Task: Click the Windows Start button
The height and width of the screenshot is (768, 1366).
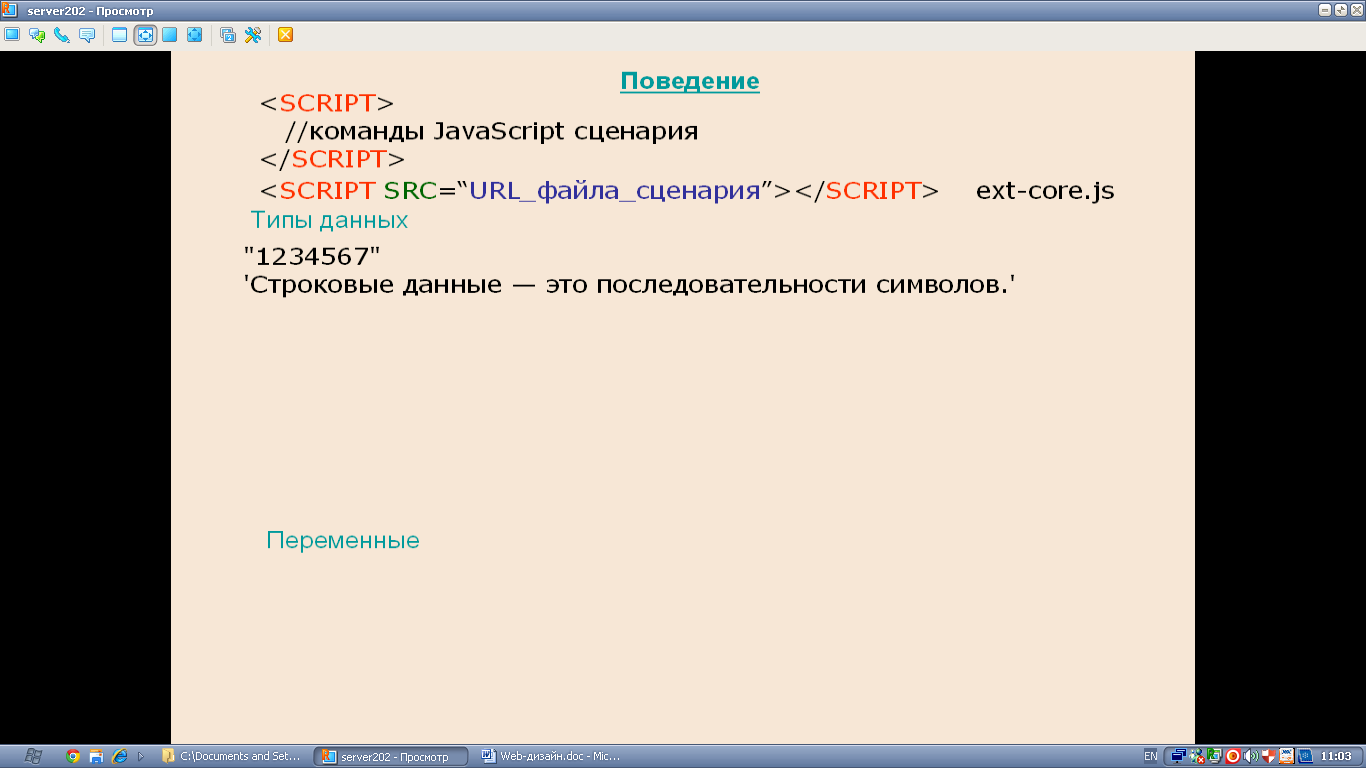Action: click(x=32, y=756)
